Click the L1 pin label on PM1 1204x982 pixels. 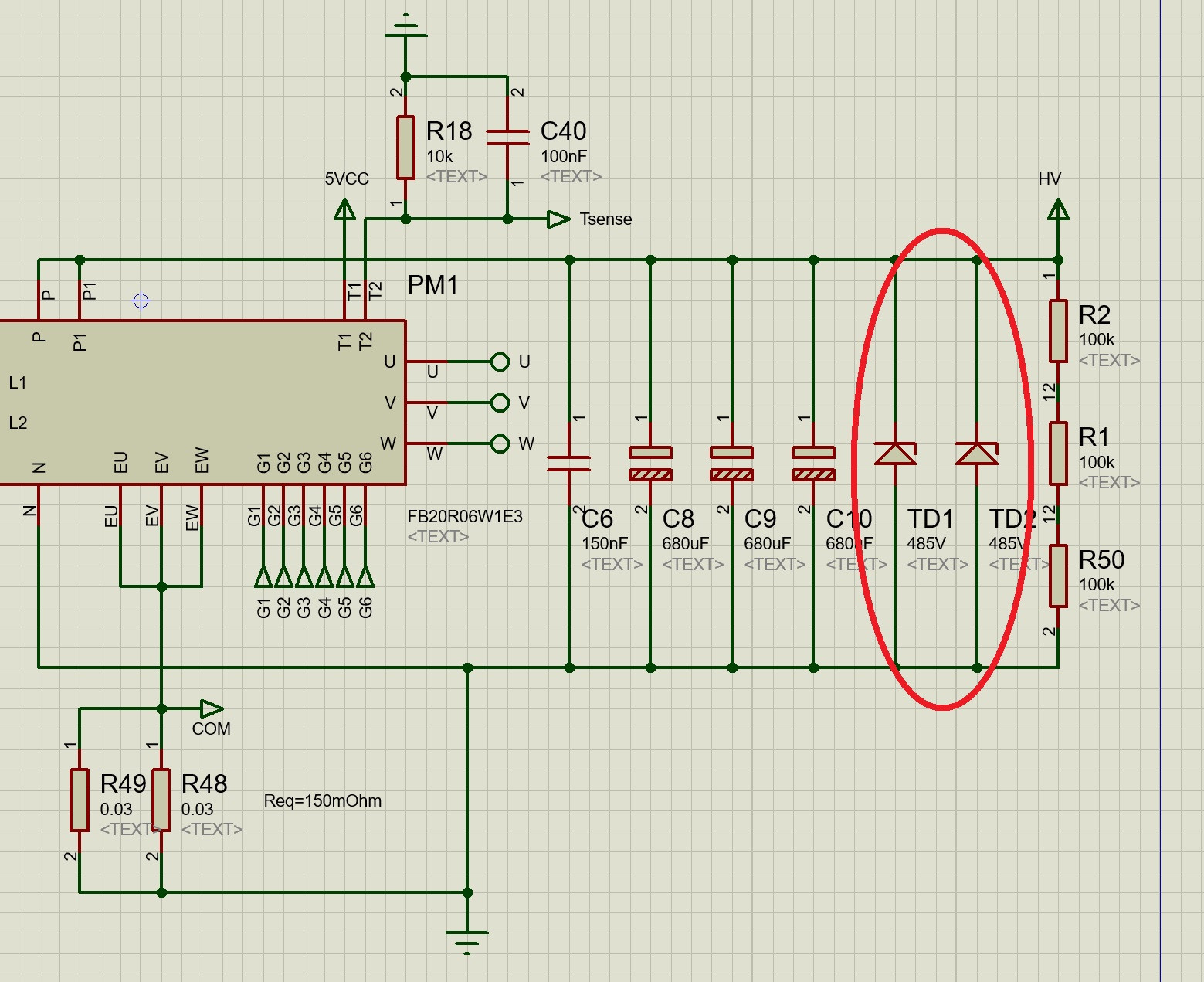(18, 382)
